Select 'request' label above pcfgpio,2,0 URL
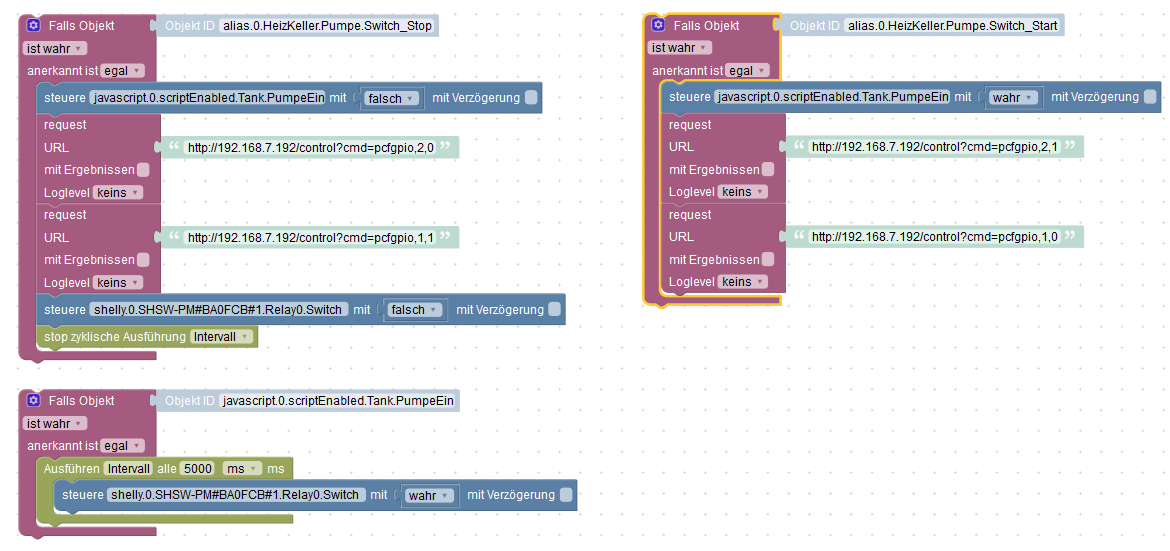Image resolution: width=1170 pixels, height=551 pixels. pos(65,125)
